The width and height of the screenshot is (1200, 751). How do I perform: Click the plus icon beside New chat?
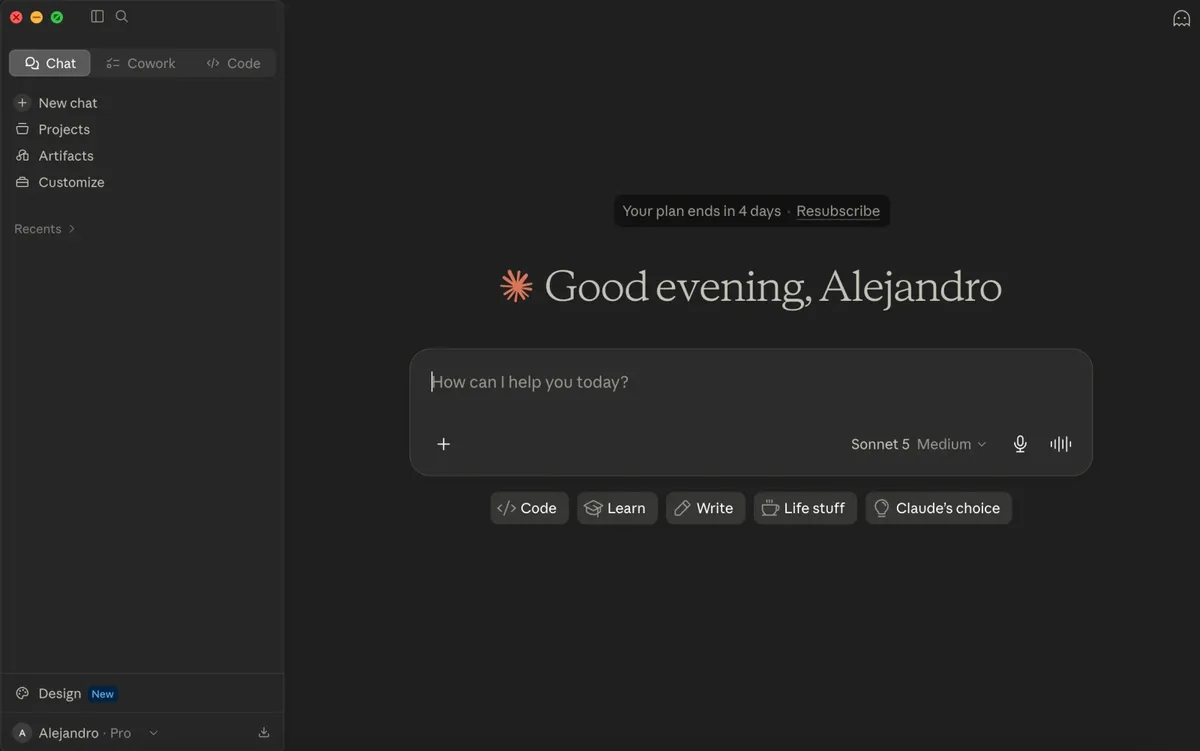click(22, 103)
